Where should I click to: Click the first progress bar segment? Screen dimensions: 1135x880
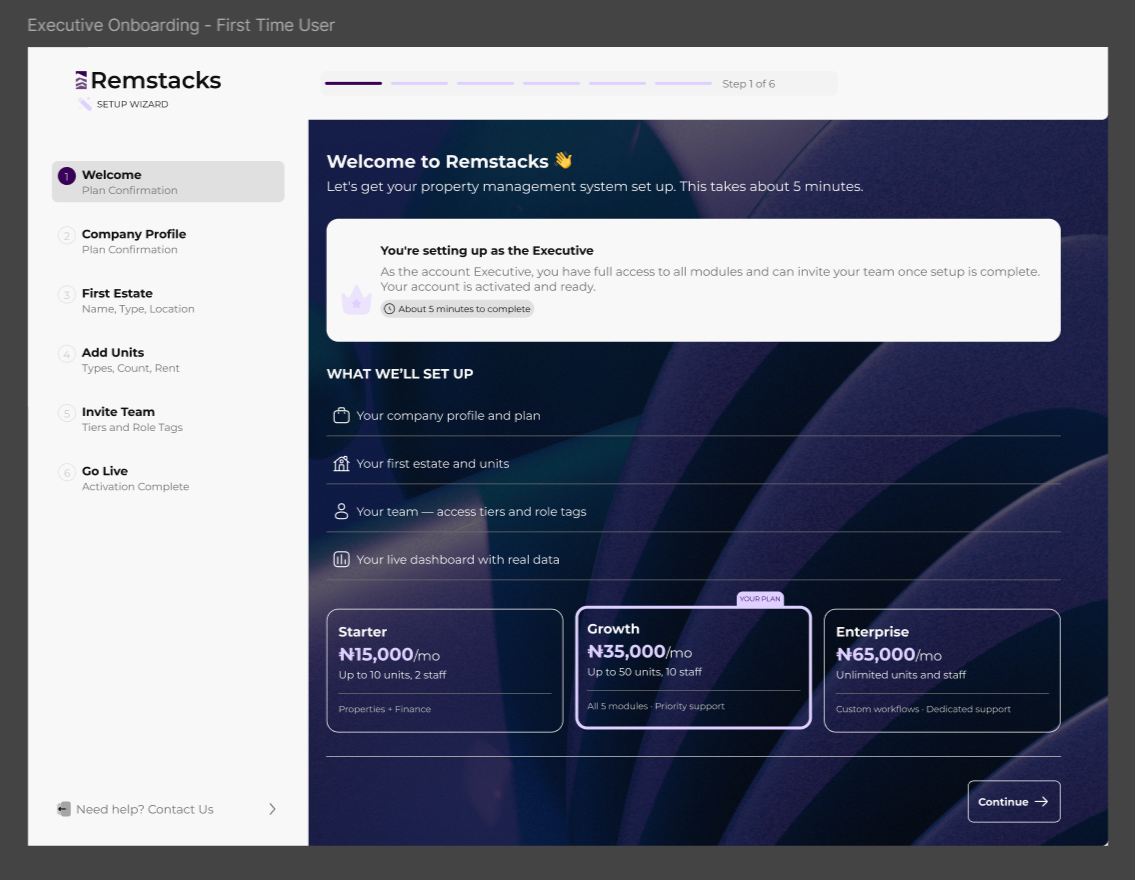click(x=353, y=83)
